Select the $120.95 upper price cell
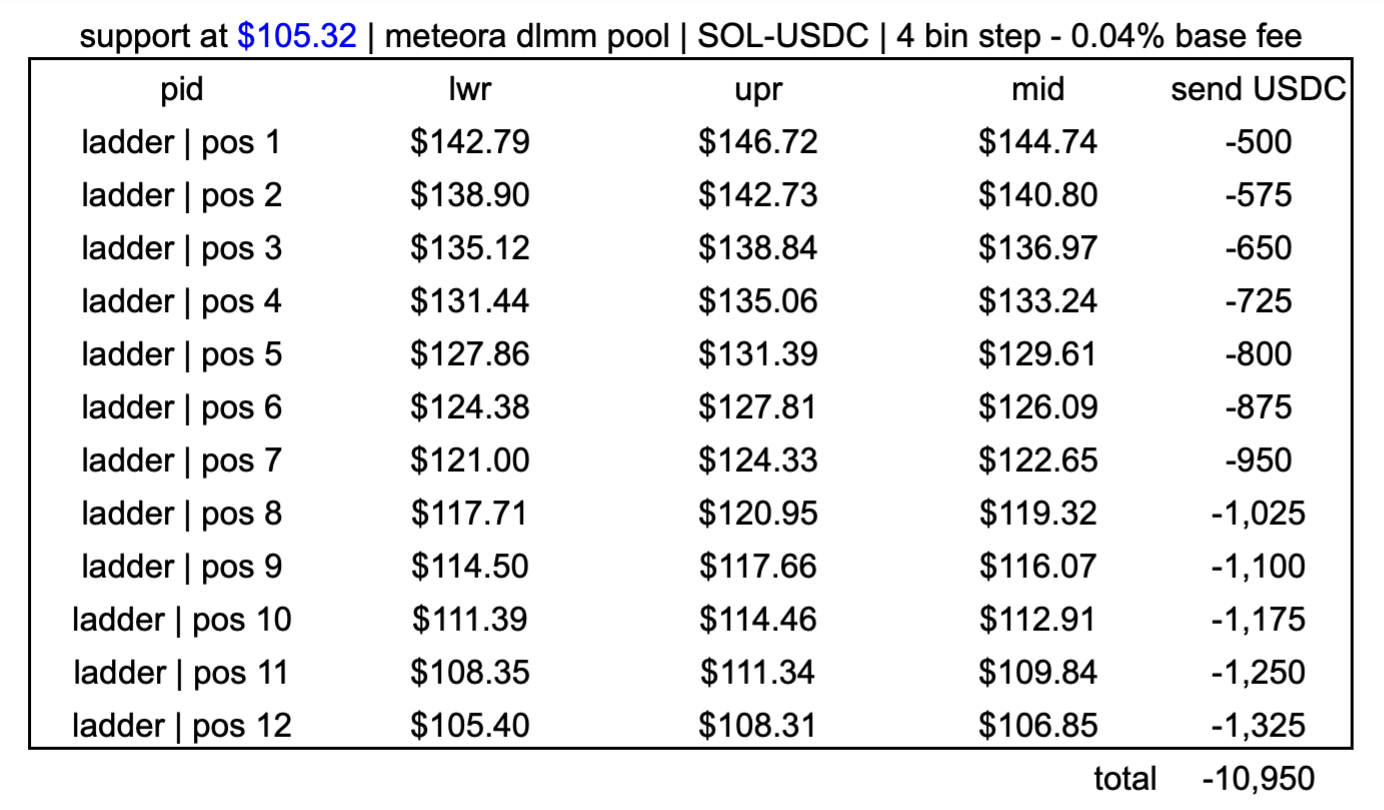1384x810 pixels. click(757, 513)
